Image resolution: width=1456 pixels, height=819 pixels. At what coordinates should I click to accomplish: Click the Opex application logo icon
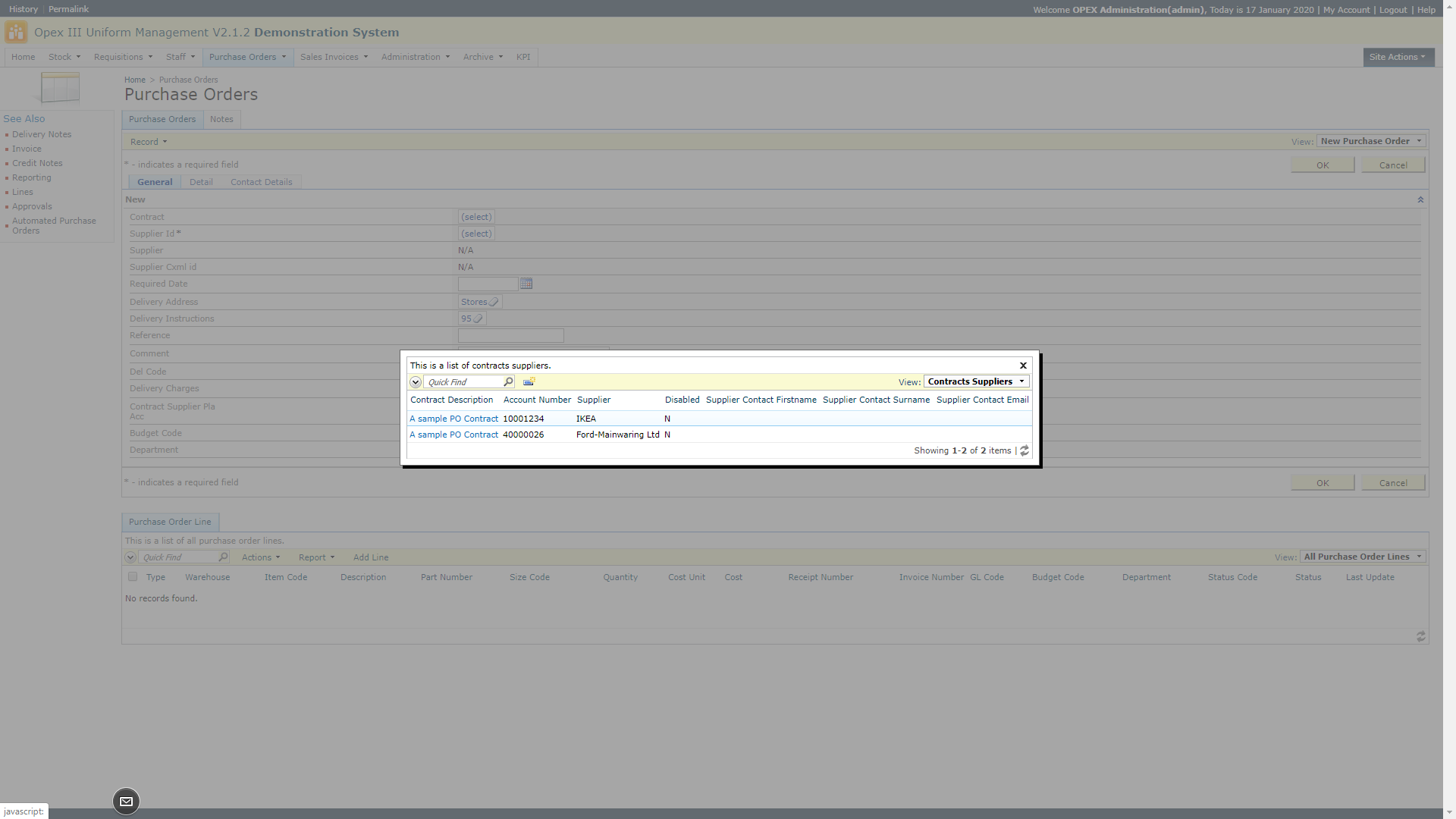coord(16,33)
